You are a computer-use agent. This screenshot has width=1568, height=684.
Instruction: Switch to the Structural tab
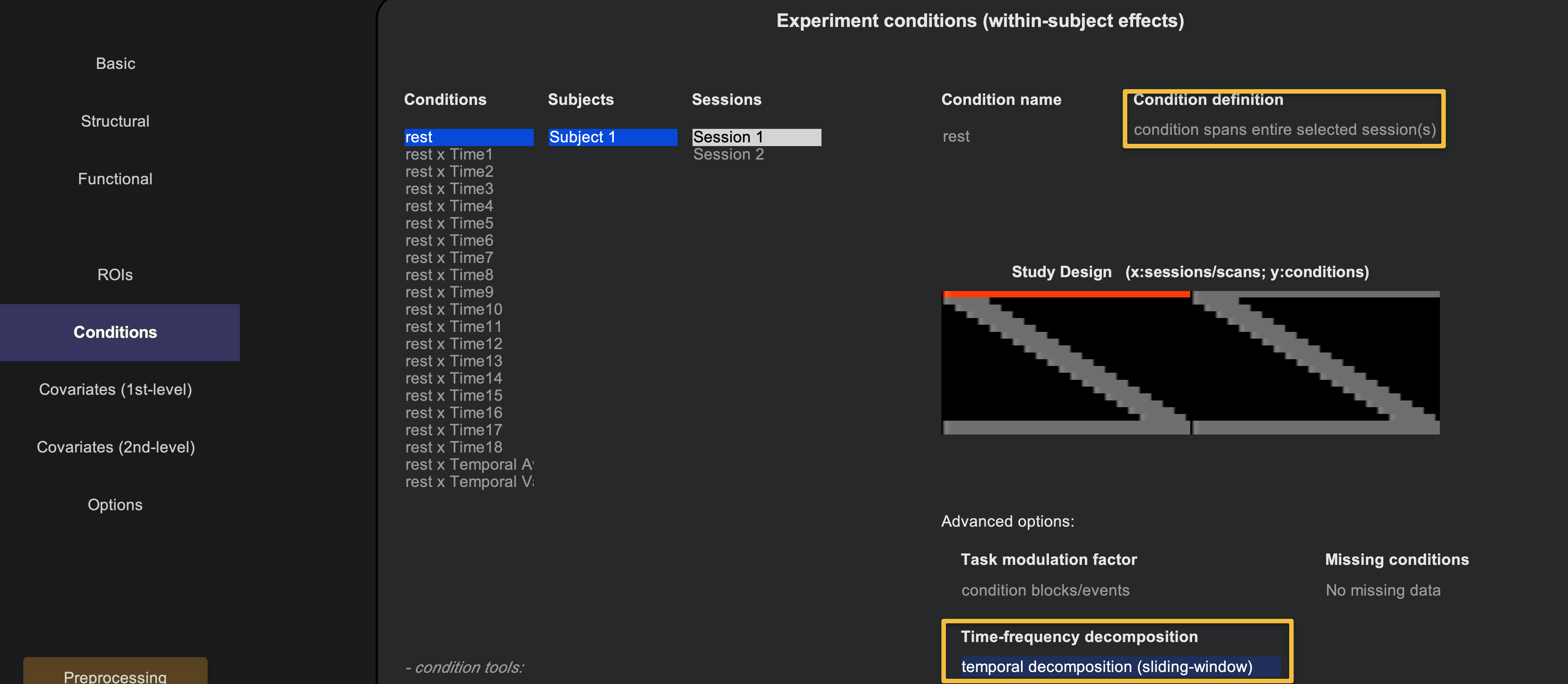tap(115, 121)
